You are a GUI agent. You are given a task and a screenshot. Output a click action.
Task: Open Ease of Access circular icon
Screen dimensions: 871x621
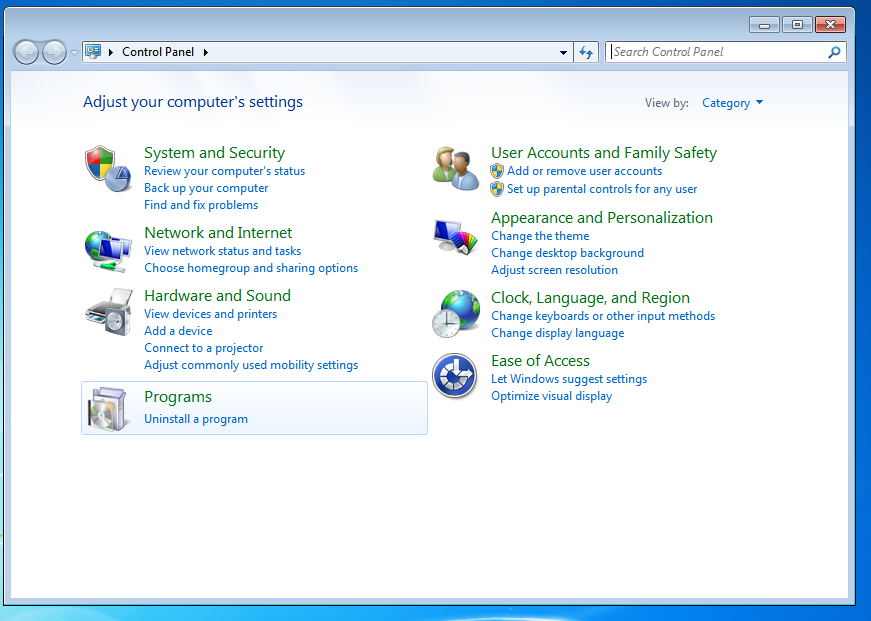pos(455,376)
